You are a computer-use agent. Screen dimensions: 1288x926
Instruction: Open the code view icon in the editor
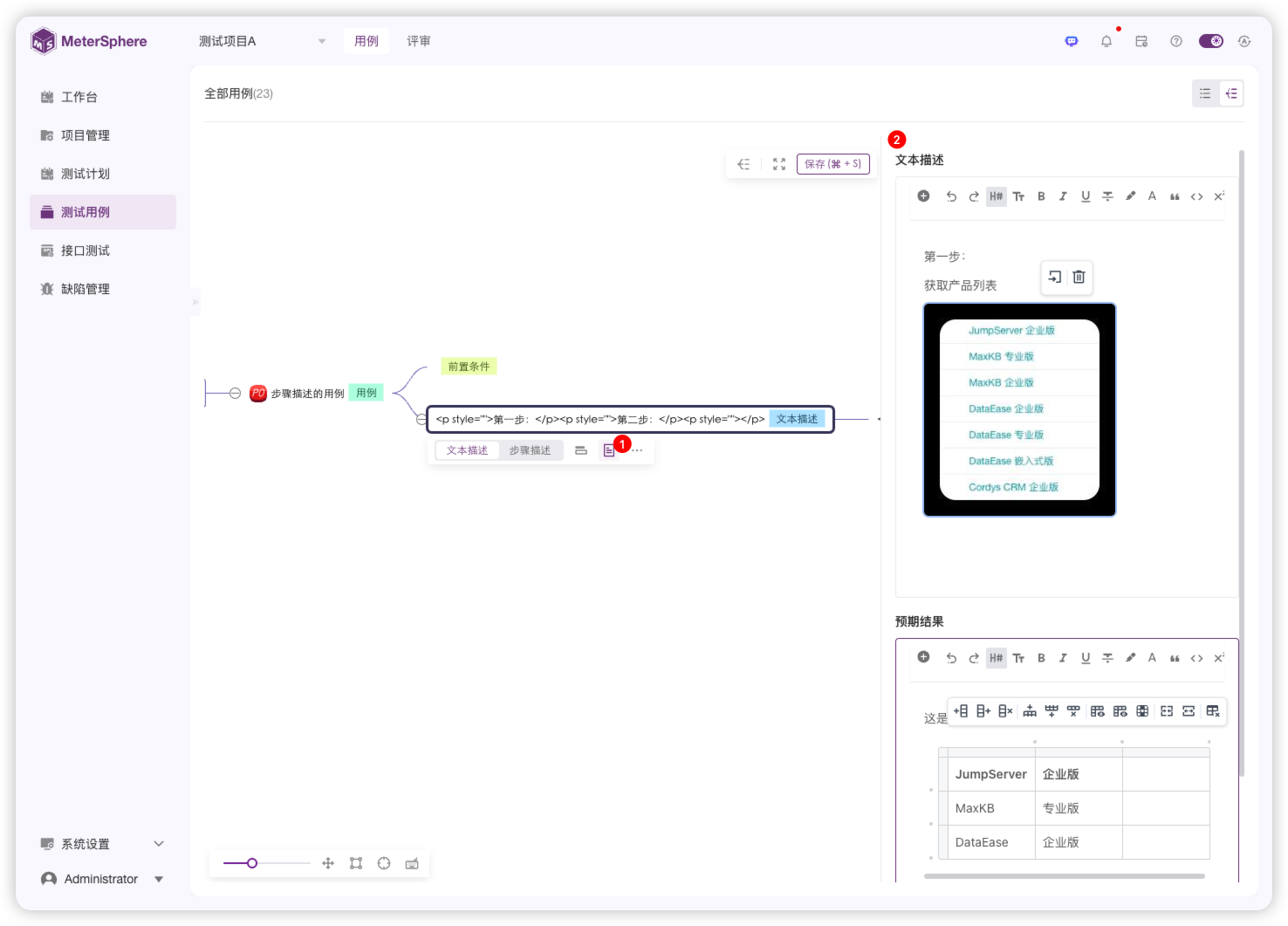click(1196, 195)
